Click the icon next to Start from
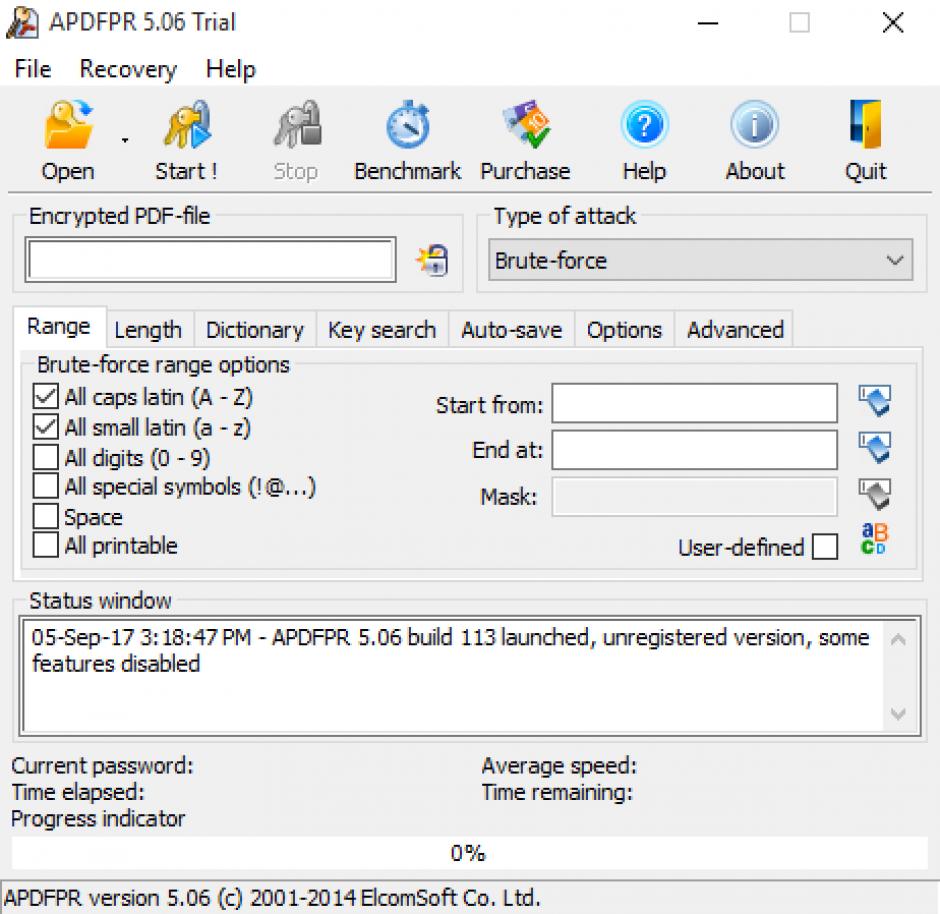Image resolution: width=940 pixels, height=914 pixels. click(875, 401)
